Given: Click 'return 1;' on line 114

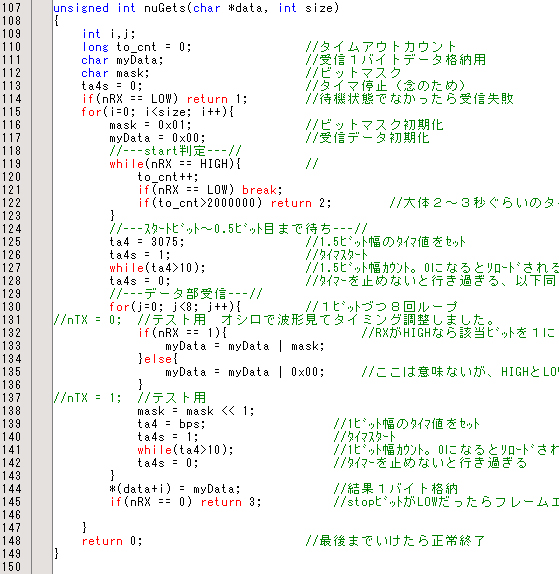Looking at the screenshot, I should [217, 99].
